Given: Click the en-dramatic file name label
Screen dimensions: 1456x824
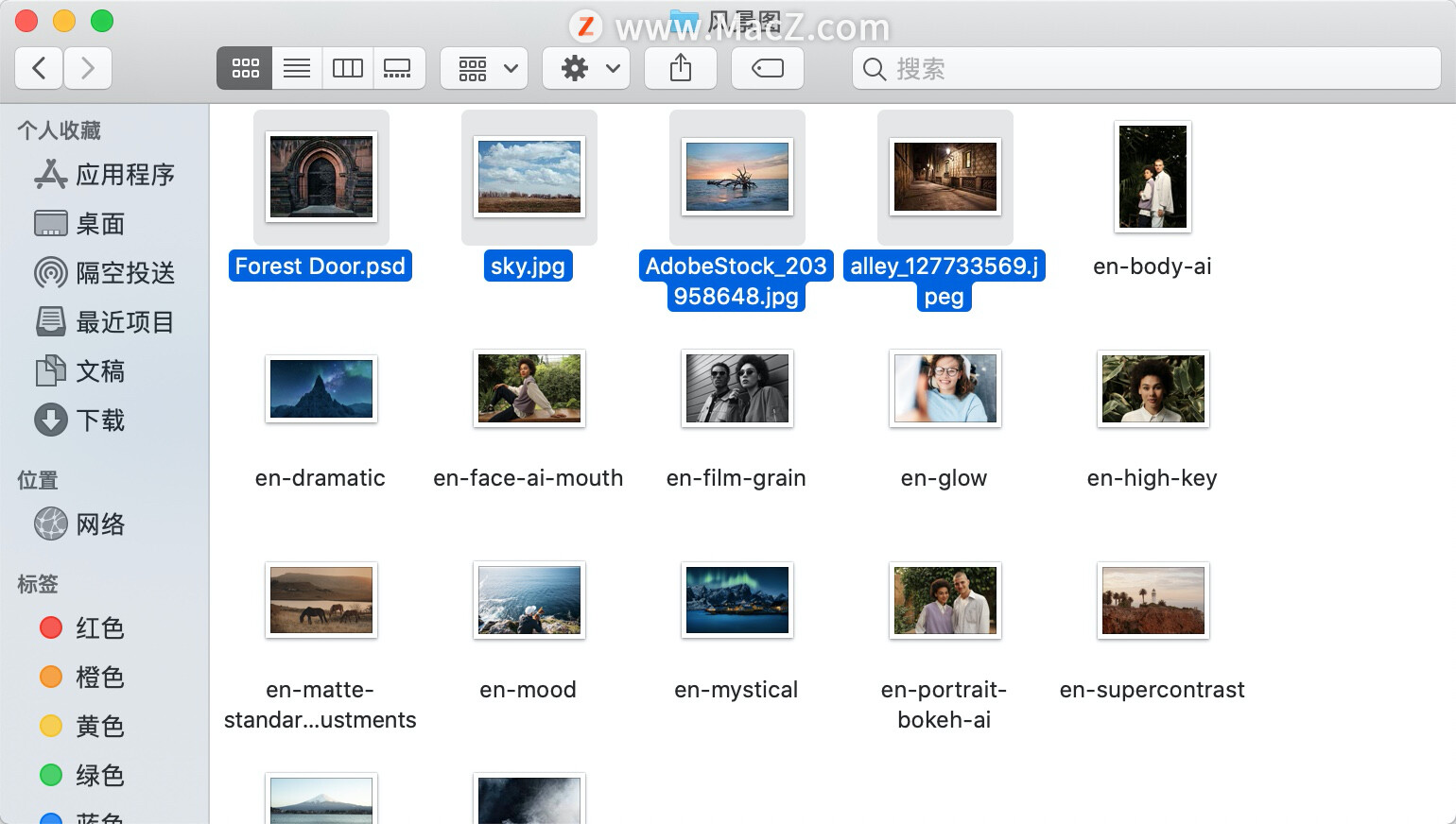Looking at the screenshot, I should click(321, 478).
